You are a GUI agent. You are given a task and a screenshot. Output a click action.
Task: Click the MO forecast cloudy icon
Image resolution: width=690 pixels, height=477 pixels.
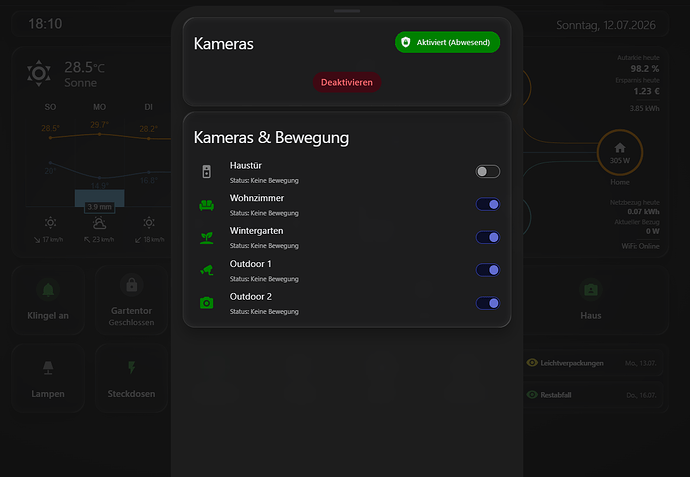point(99,223)
